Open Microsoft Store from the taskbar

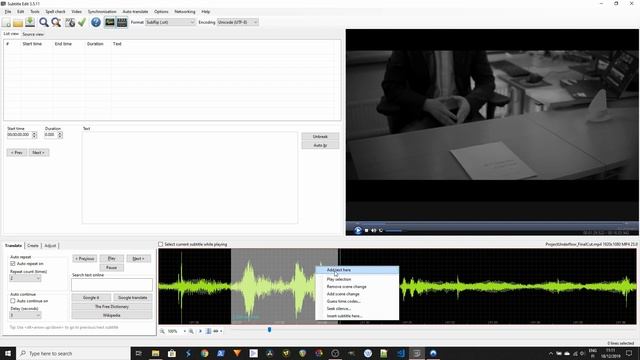point(172,353)
